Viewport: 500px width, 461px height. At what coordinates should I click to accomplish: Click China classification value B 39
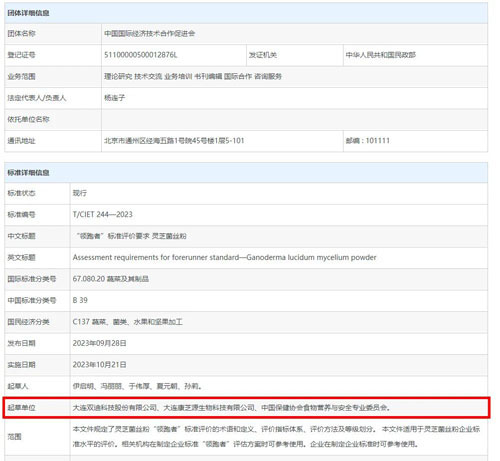(80, 300)
